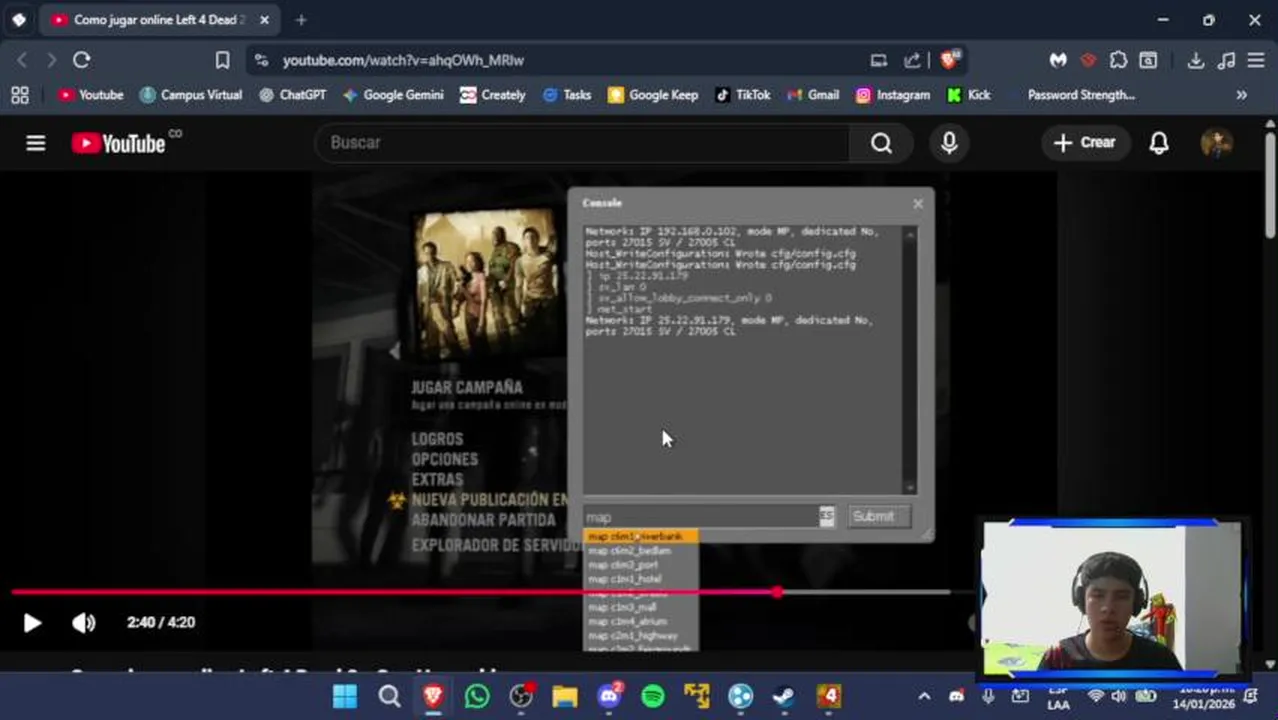Open the Brave Shields lion icon
Screen dimensions: 1278x720
pyautogui.click(x=949, y=60)
